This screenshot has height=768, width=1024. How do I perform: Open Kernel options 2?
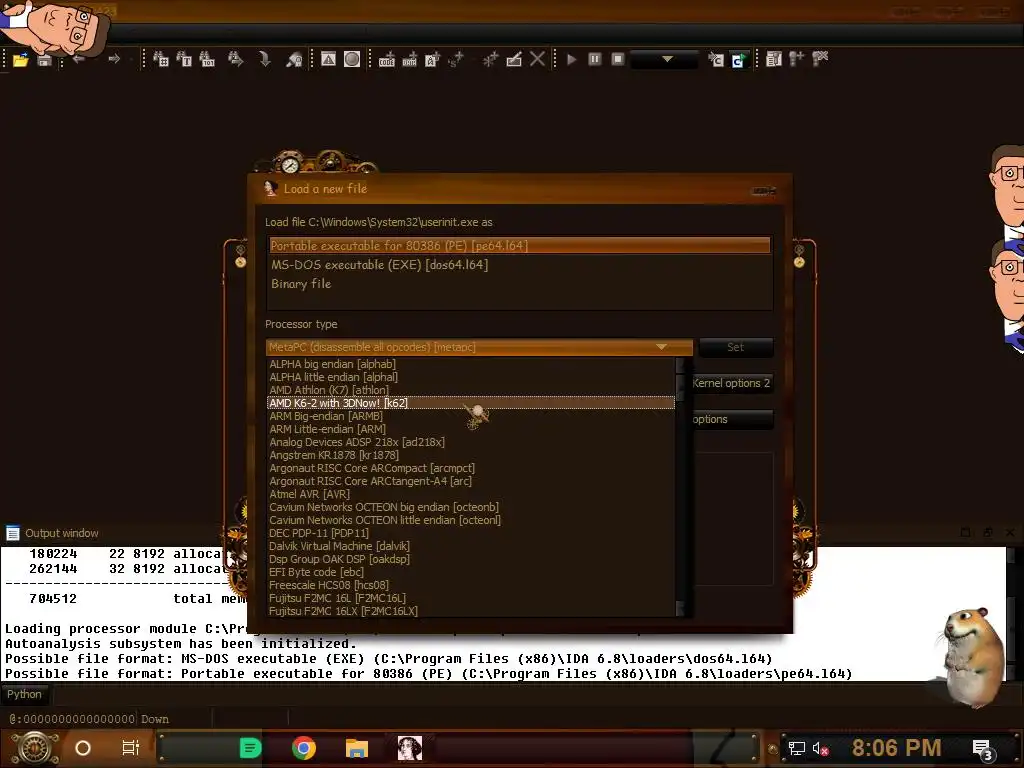pos(732,383)
